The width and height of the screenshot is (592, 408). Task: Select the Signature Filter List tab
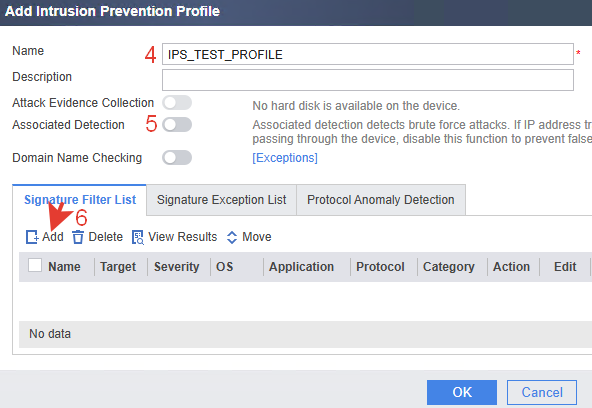click(80, 200)
